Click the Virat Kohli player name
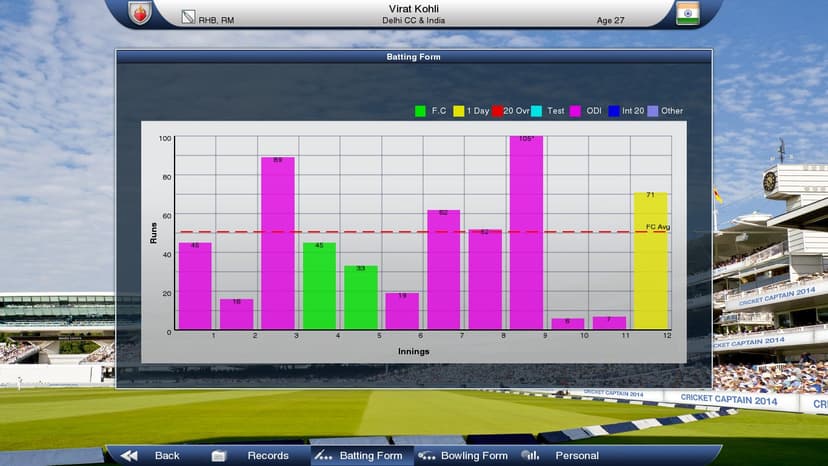The image size is (828, 466). click(x=413, y=8)
